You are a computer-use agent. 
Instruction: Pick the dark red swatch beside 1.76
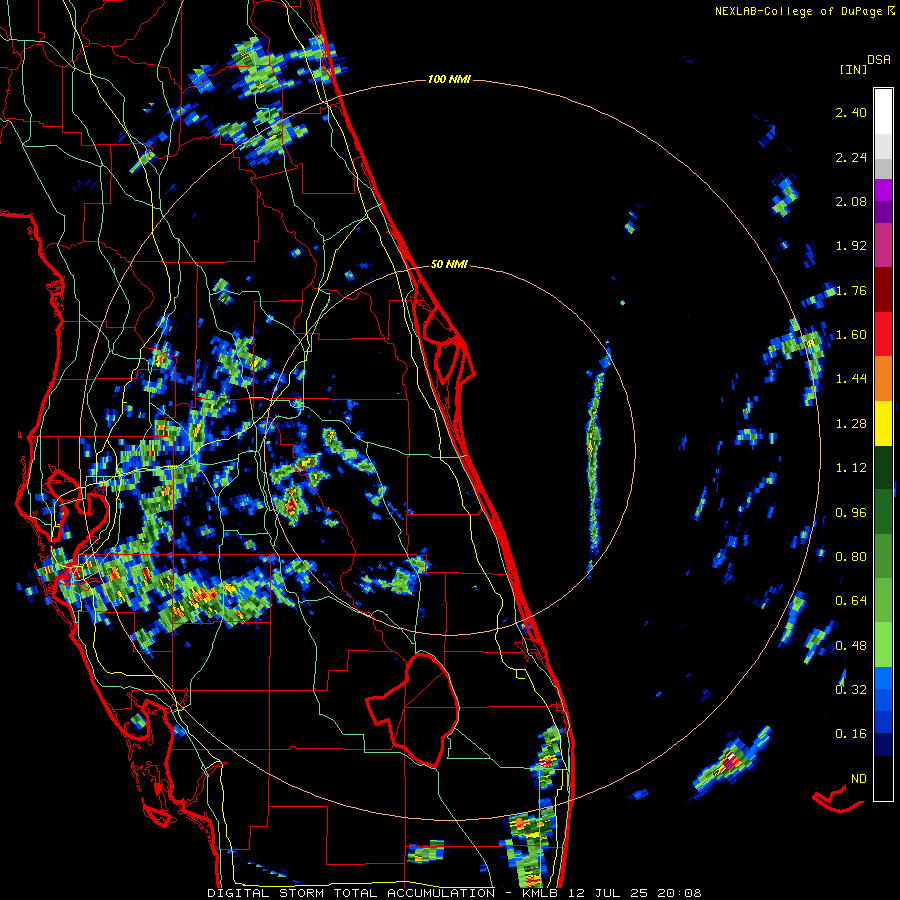tap(883, 290)
